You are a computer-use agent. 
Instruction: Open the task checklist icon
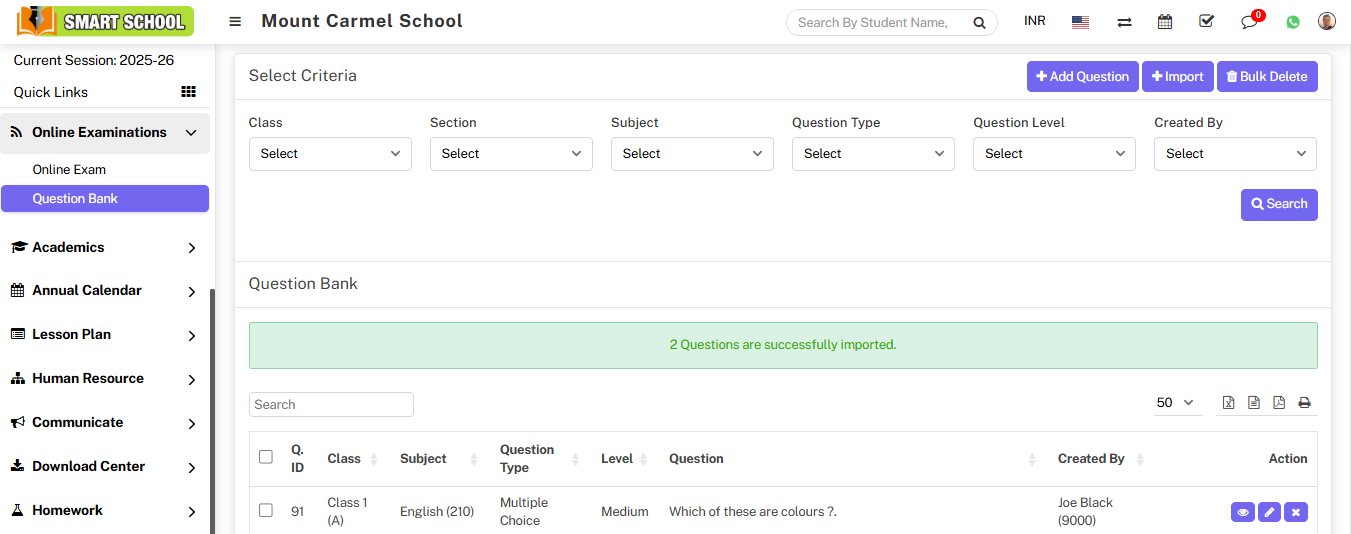(x=1206, y=21)
